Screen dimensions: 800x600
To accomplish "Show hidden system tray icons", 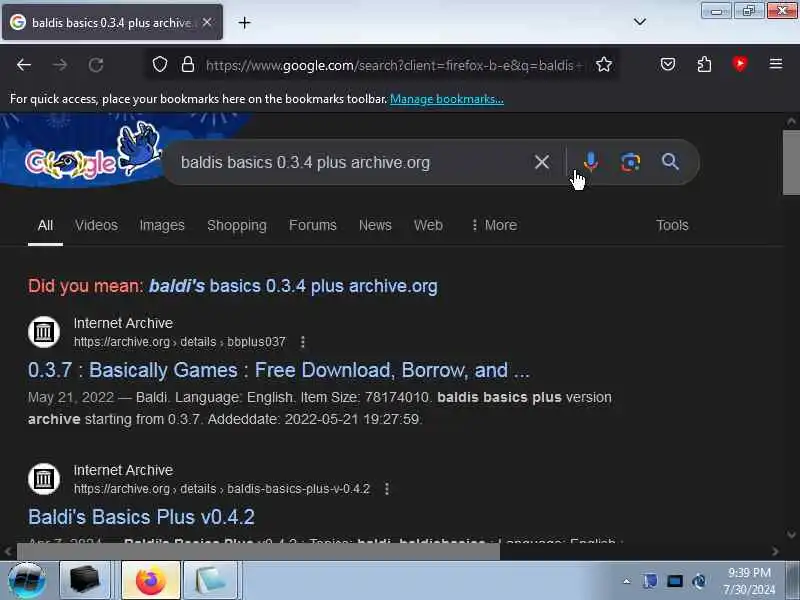I will [627, 581].
